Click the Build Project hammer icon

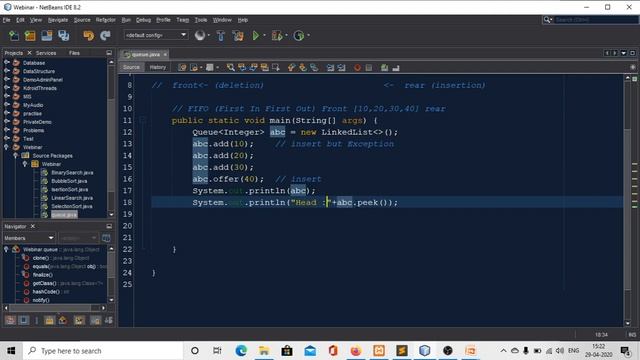[x=220, y=36]
